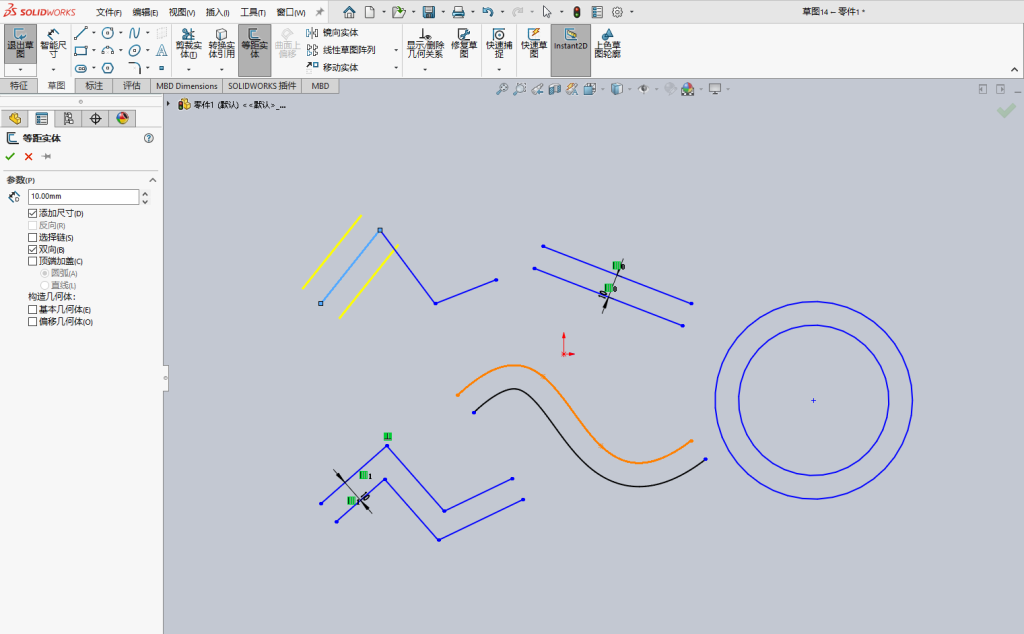Click the 智能尺寸 smart dimension tool

53,41
